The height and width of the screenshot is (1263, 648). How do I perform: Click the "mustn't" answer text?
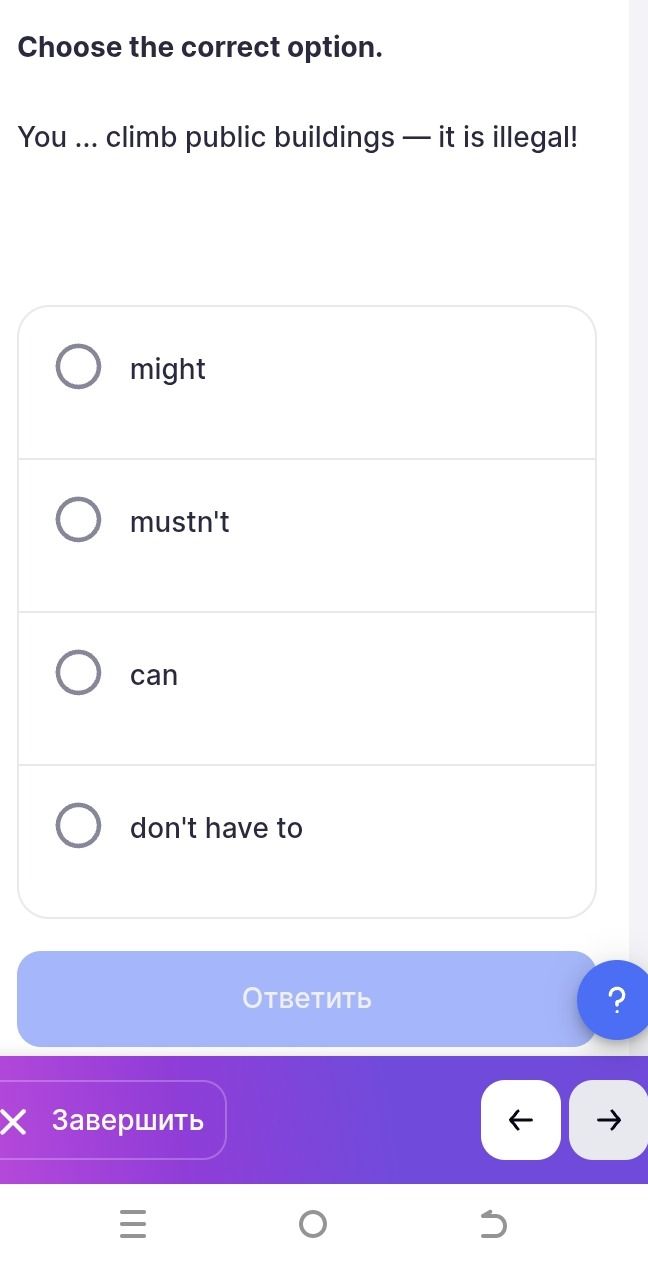[x=180, y=522]
